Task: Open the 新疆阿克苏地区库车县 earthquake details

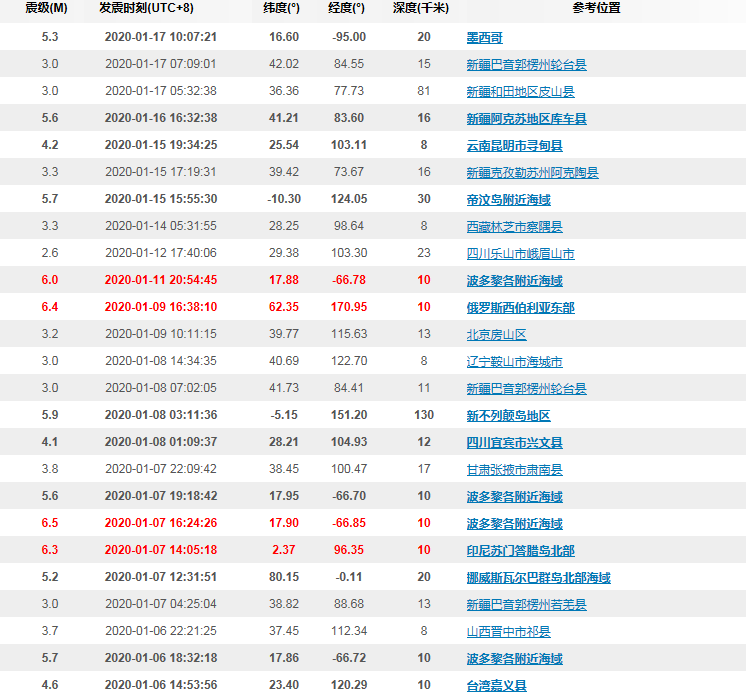Action: coord(526,118)
